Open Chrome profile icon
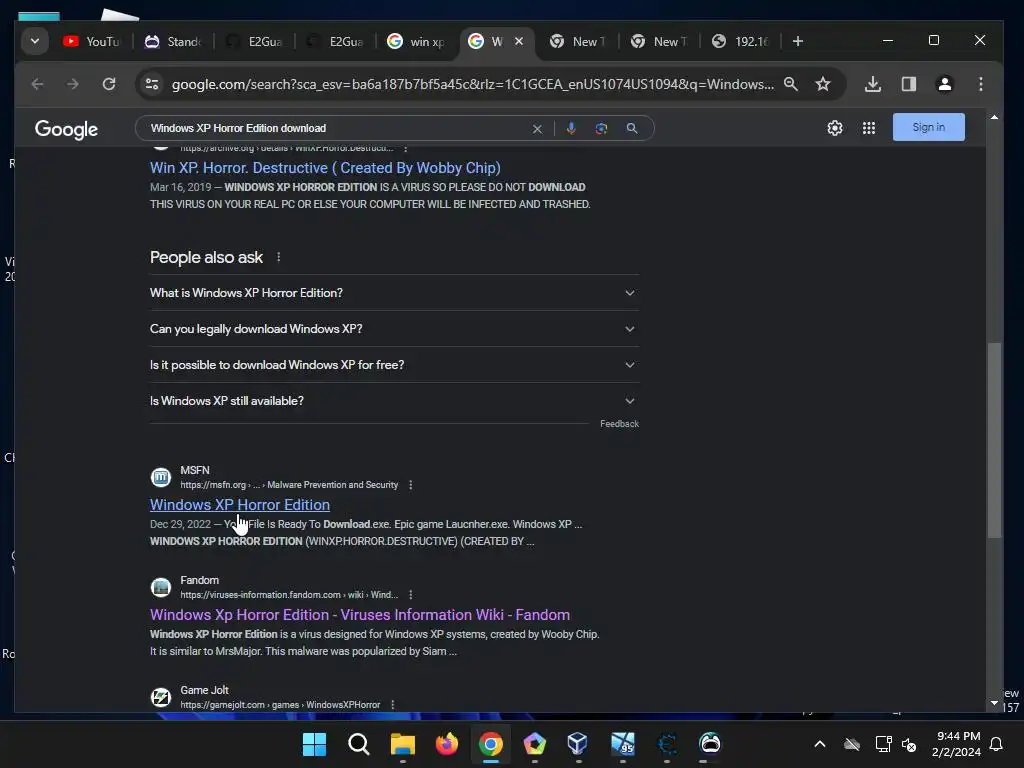Screen dimensions: 1024x768 coord(944,84)
